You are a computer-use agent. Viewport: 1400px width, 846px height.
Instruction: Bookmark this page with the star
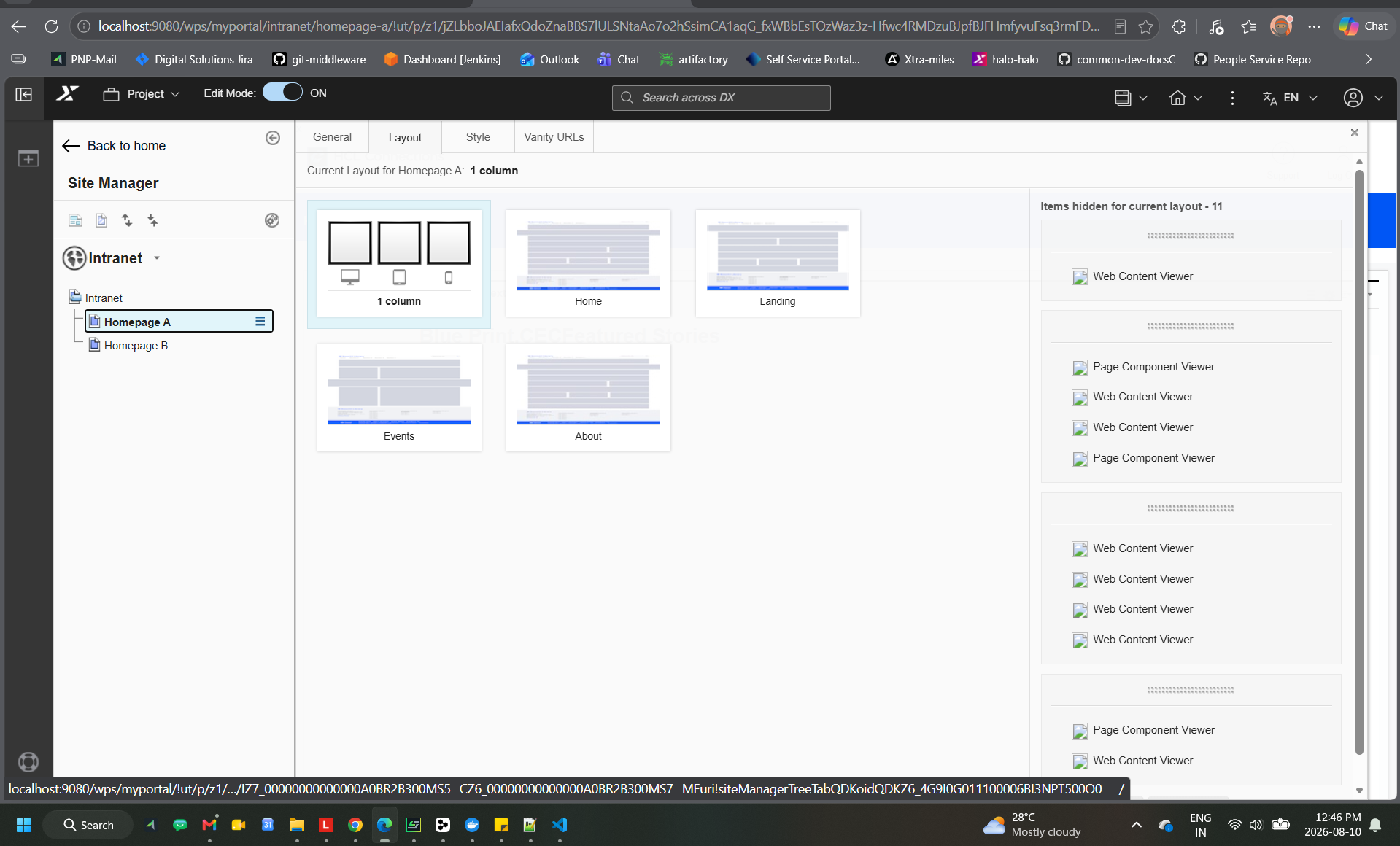(x=1146, y=26)
